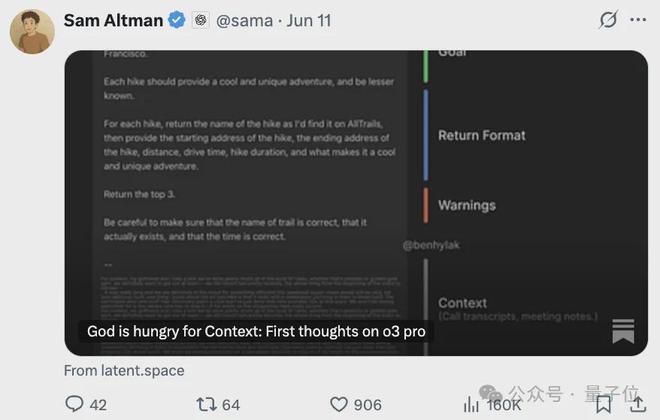Open the three-dot more options menu
Image resolution: width=660 pixels, height=420 pixels.
point(638,20)
